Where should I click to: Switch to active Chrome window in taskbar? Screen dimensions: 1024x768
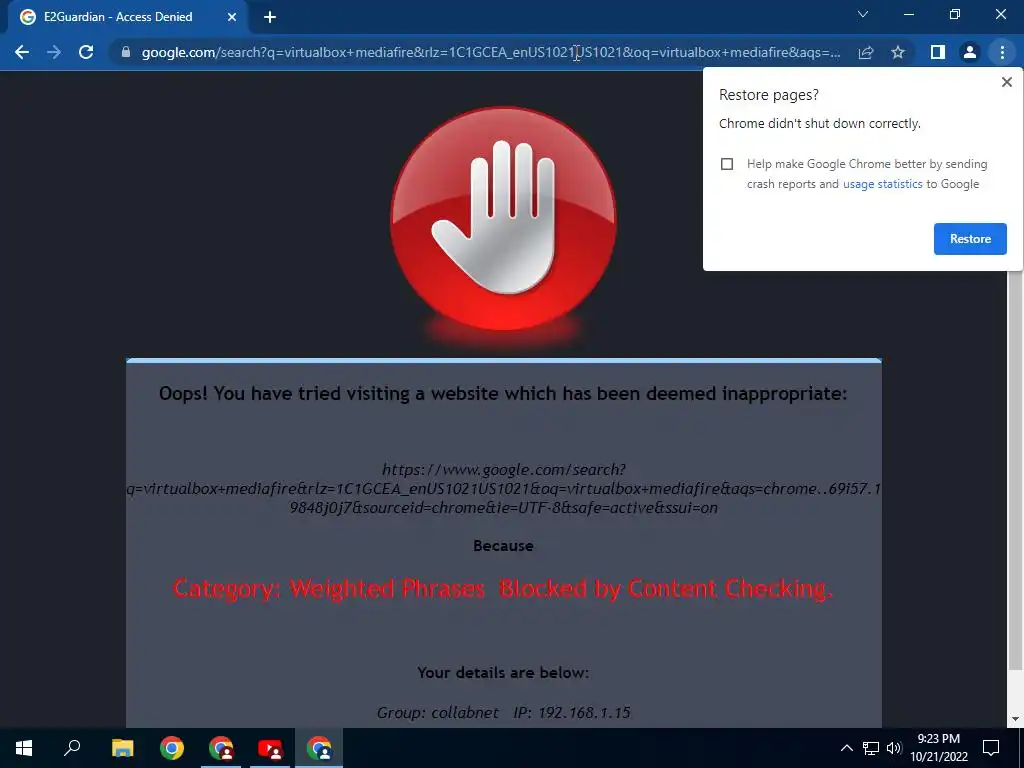319,748
